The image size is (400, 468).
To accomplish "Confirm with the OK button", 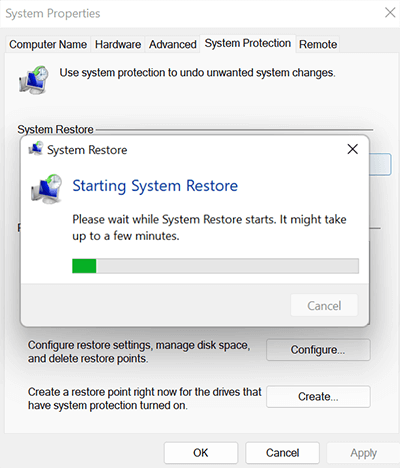I will tap(201, 453).
